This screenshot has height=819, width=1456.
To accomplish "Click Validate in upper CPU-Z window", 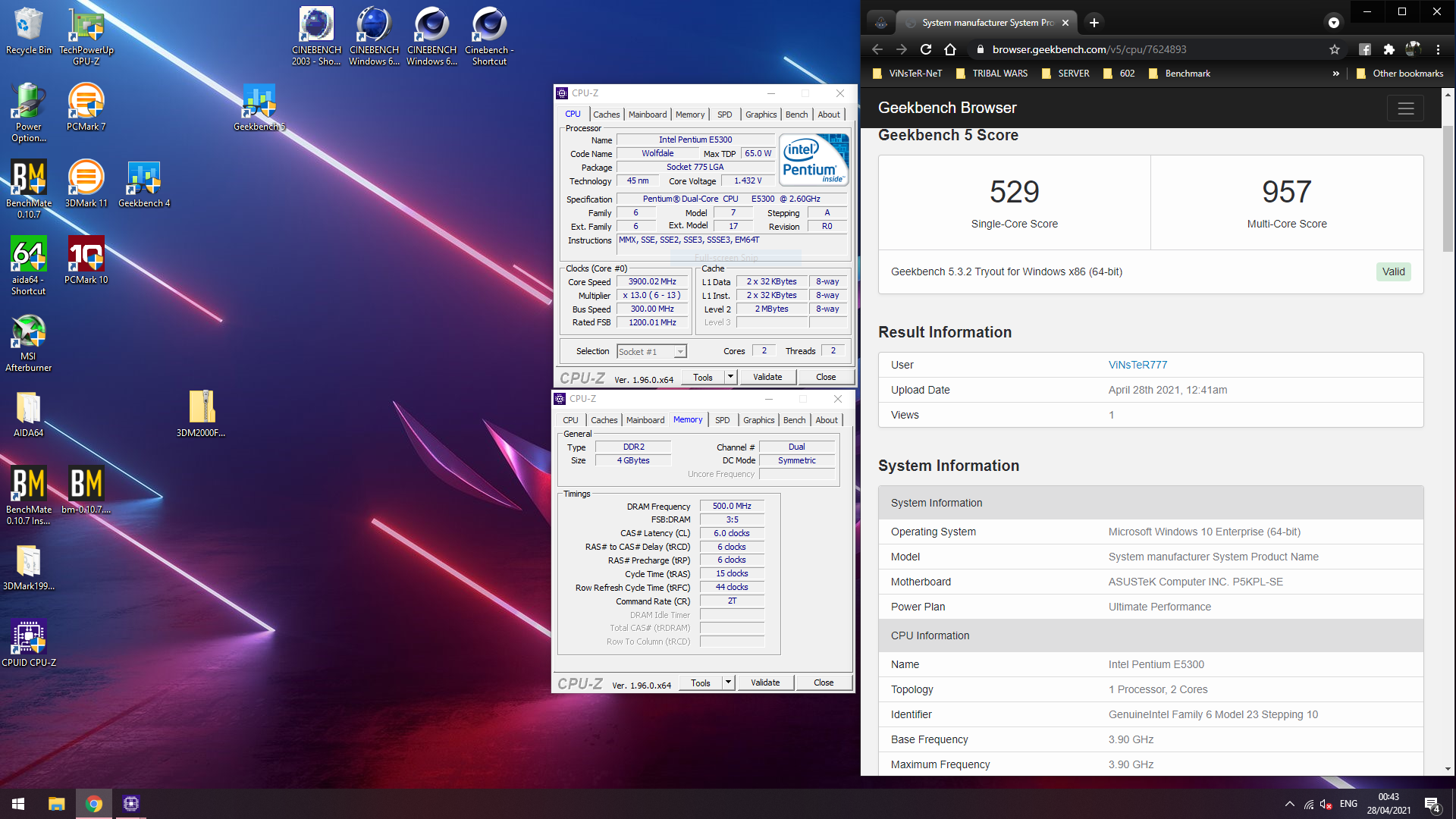I will (767, 377).
